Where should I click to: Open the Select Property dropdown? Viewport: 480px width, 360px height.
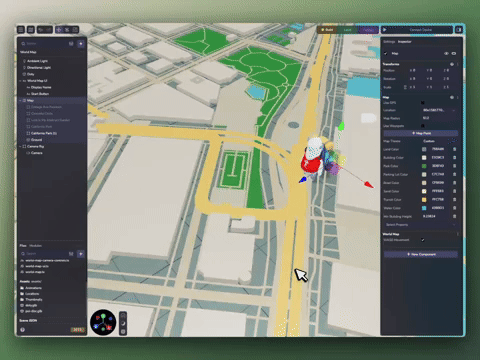coord(420,225)
